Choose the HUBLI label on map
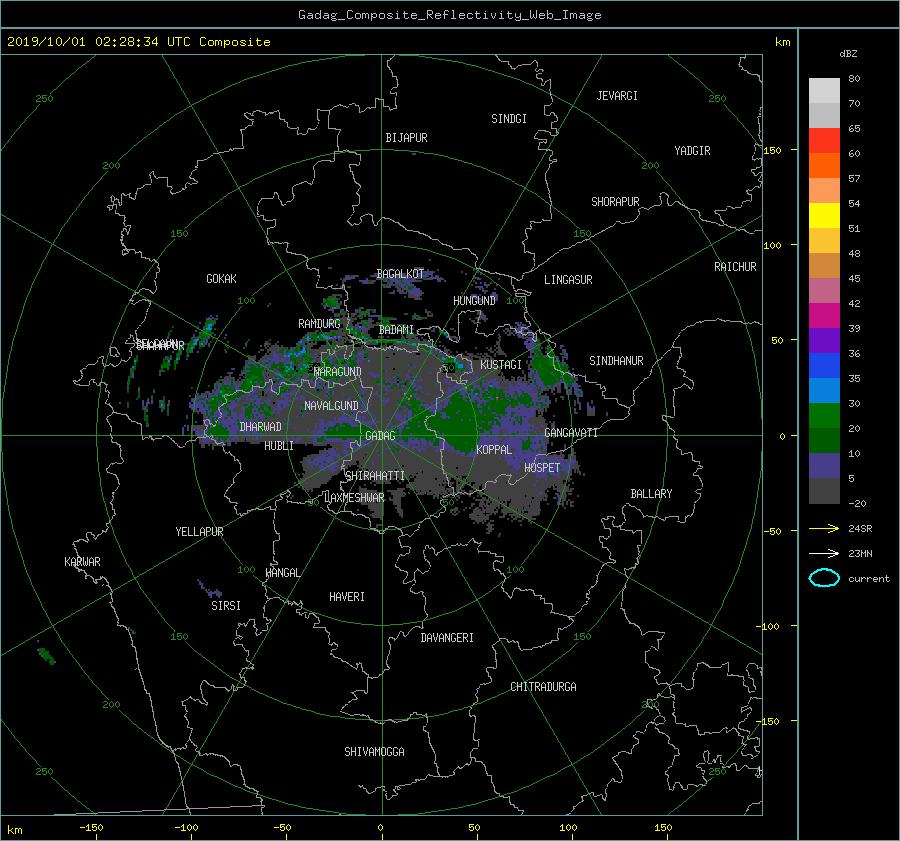 coord(279,446)
